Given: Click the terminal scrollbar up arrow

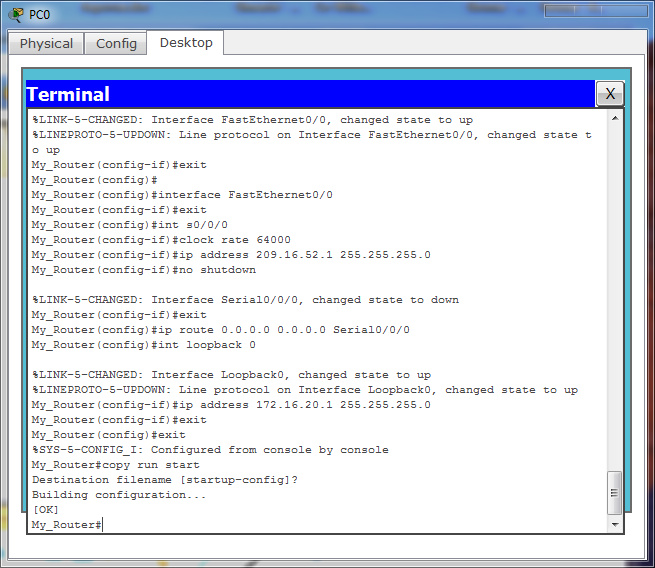Looking at the screenshot, I should tap(615, 119).
